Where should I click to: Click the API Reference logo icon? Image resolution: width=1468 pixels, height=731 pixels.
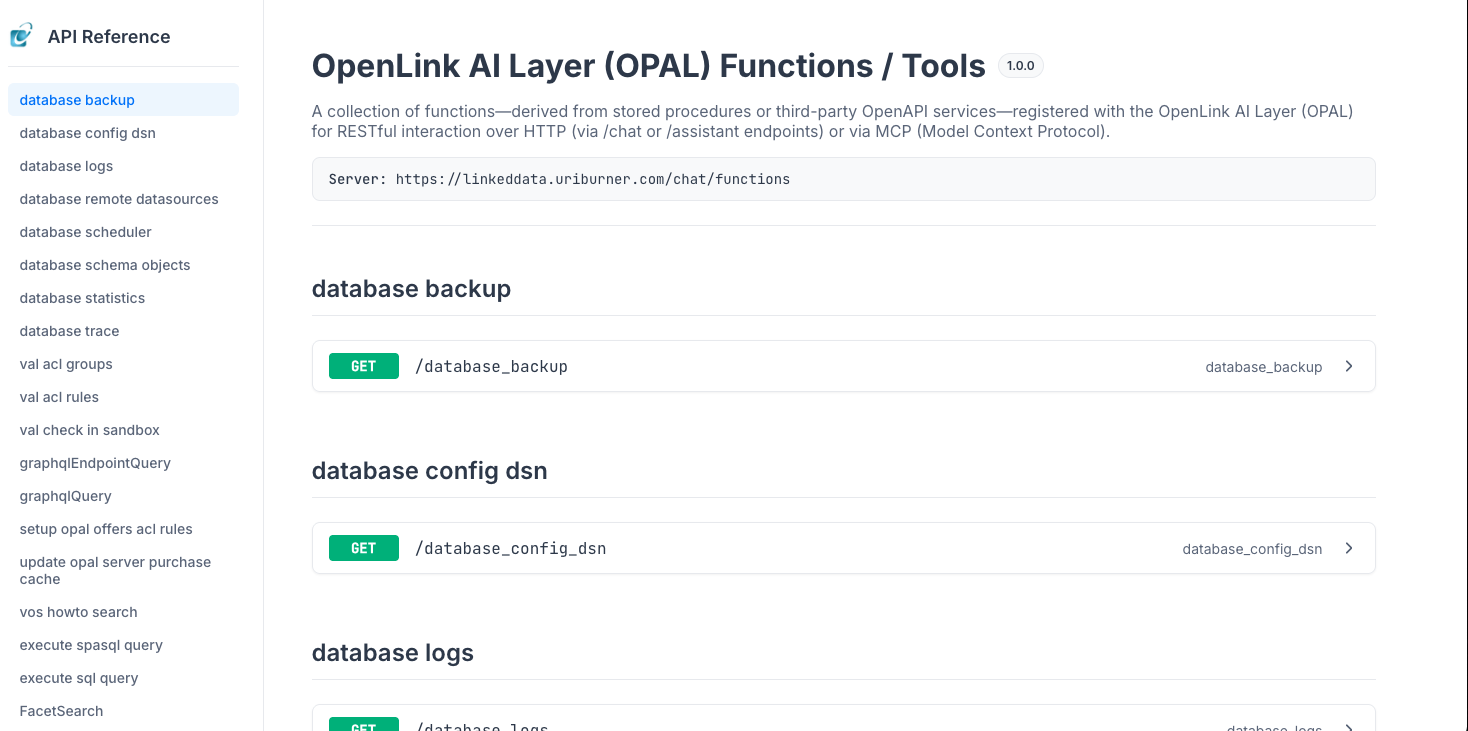click(x=21, y=36)
